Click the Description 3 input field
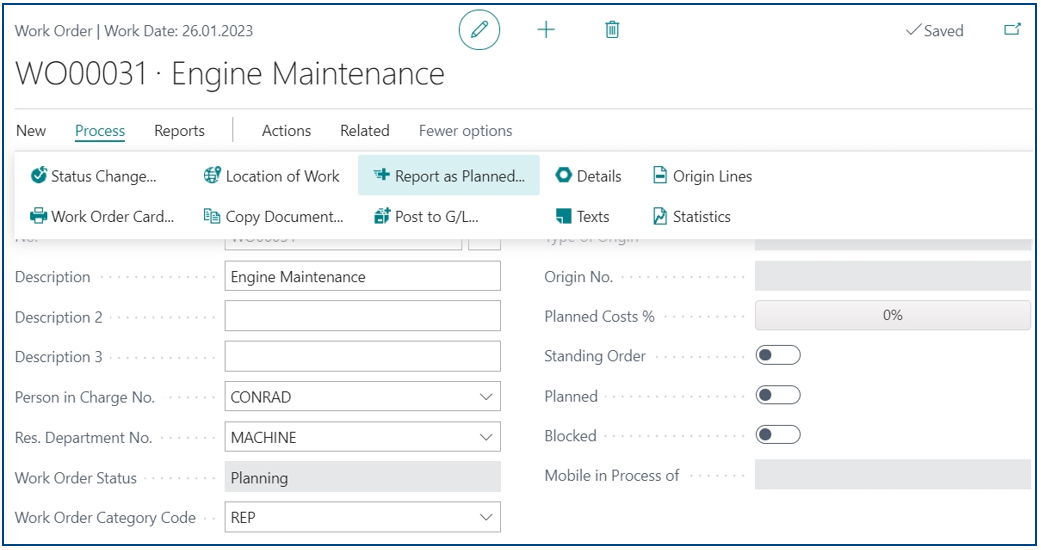This screenshot has height=550, width=1041. [x=362, y=357]
